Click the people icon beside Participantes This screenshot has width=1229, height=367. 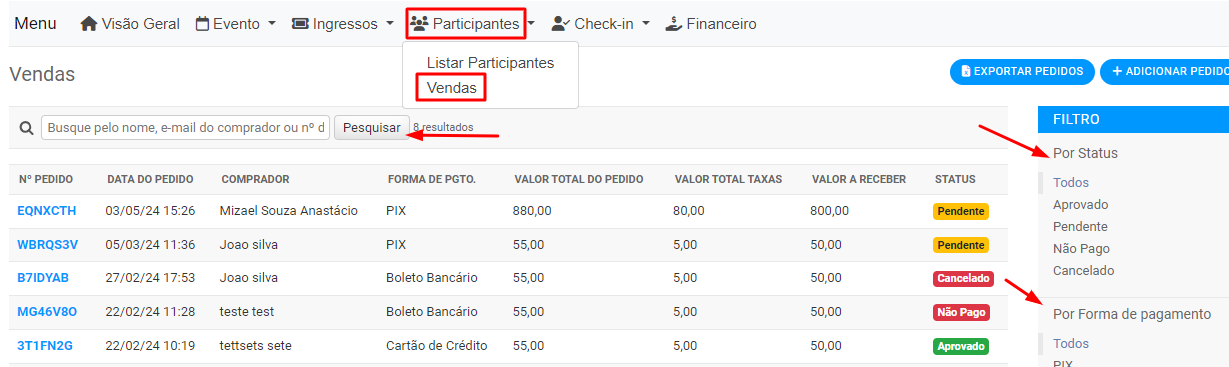pyautogui.click(x=419, y=23)
